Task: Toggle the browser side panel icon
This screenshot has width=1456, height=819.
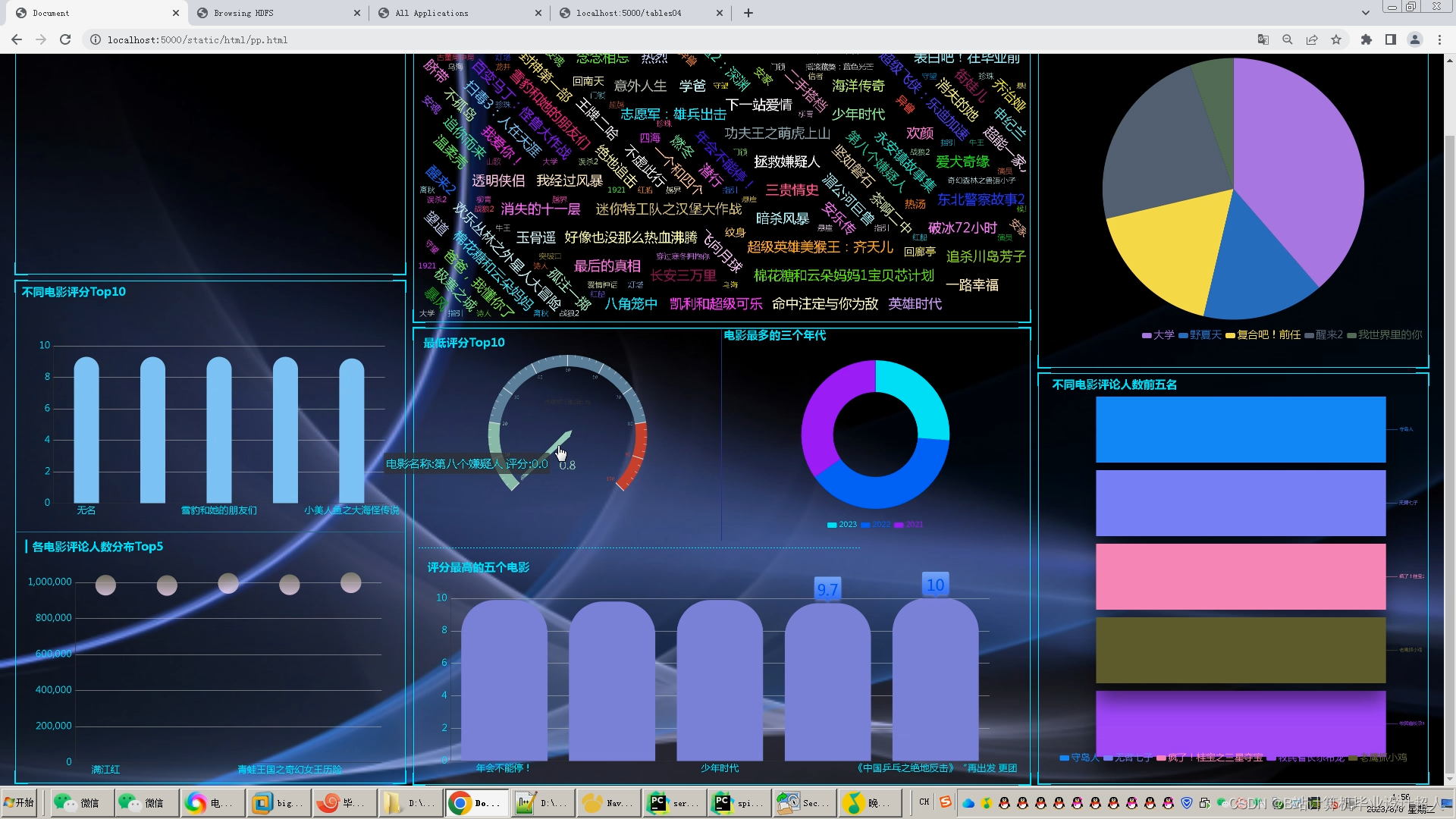Action: click(1391, 40)
